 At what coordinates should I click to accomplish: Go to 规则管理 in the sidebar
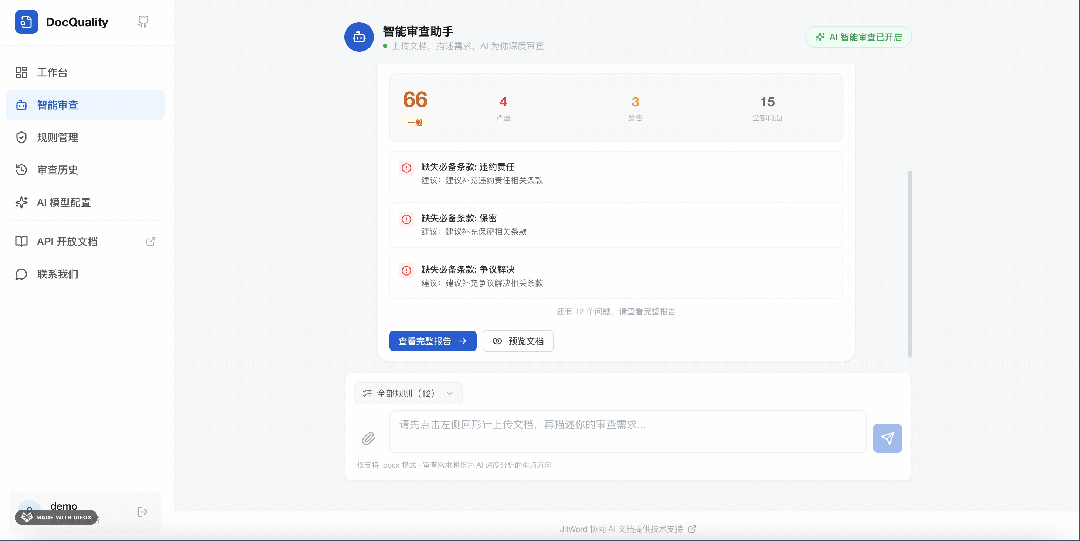(85, 137)
